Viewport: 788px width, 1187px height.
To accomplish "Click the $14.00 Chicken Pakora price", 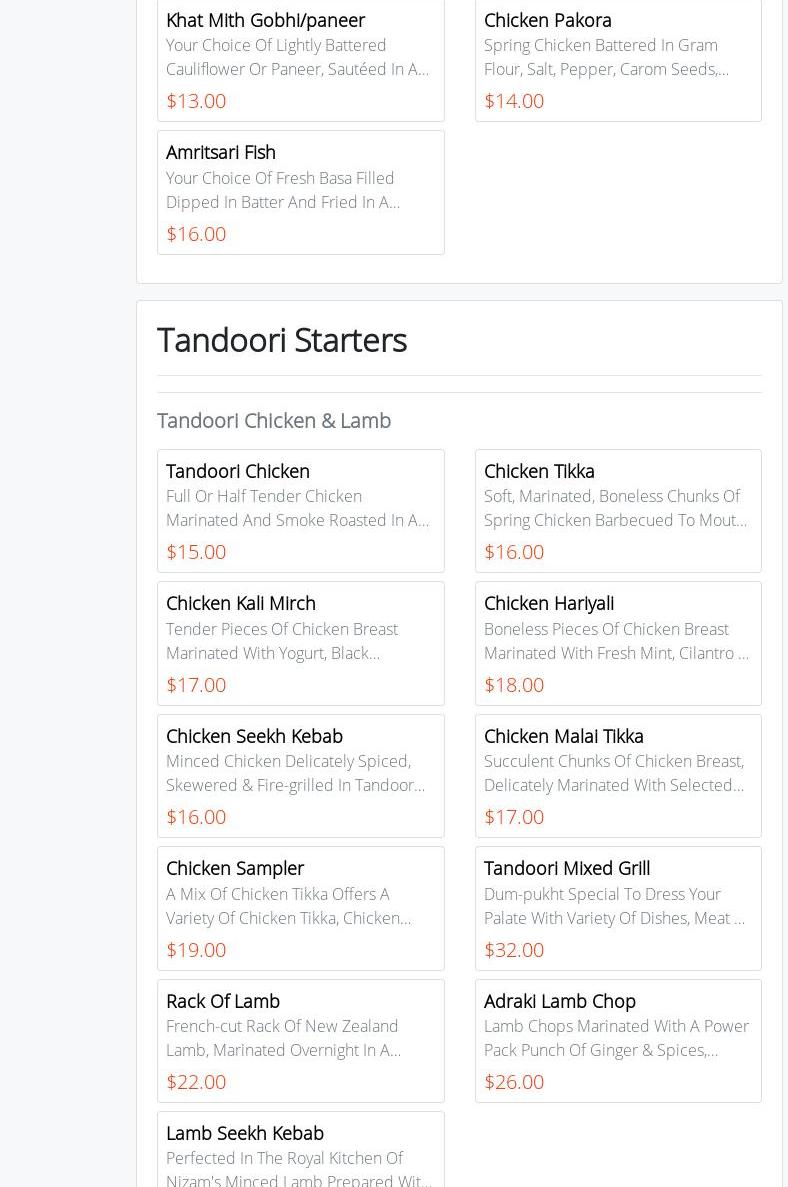I will 514,100.
